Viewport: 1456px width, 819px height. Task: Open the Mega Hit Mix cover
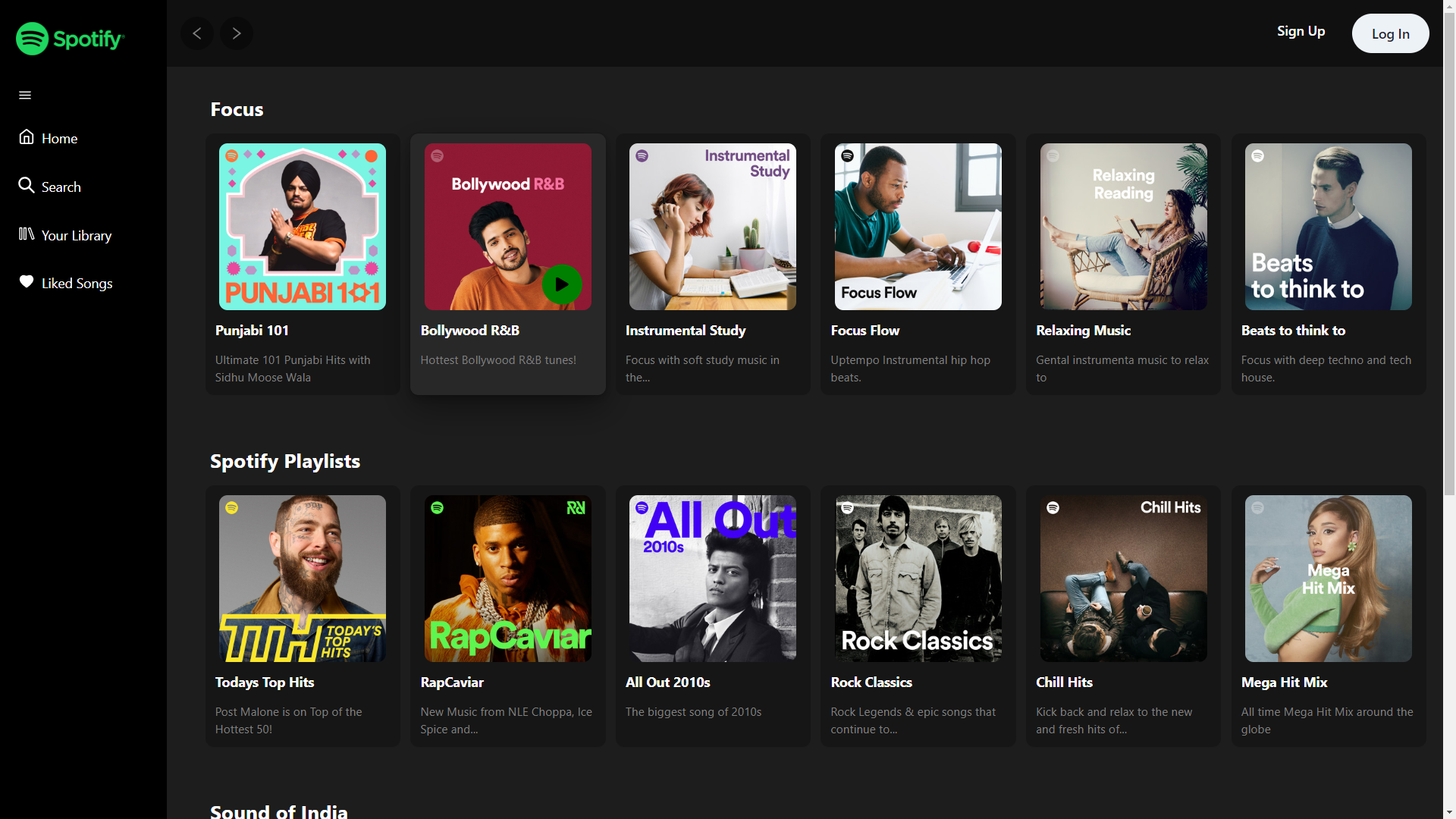tap(1329, 579)
